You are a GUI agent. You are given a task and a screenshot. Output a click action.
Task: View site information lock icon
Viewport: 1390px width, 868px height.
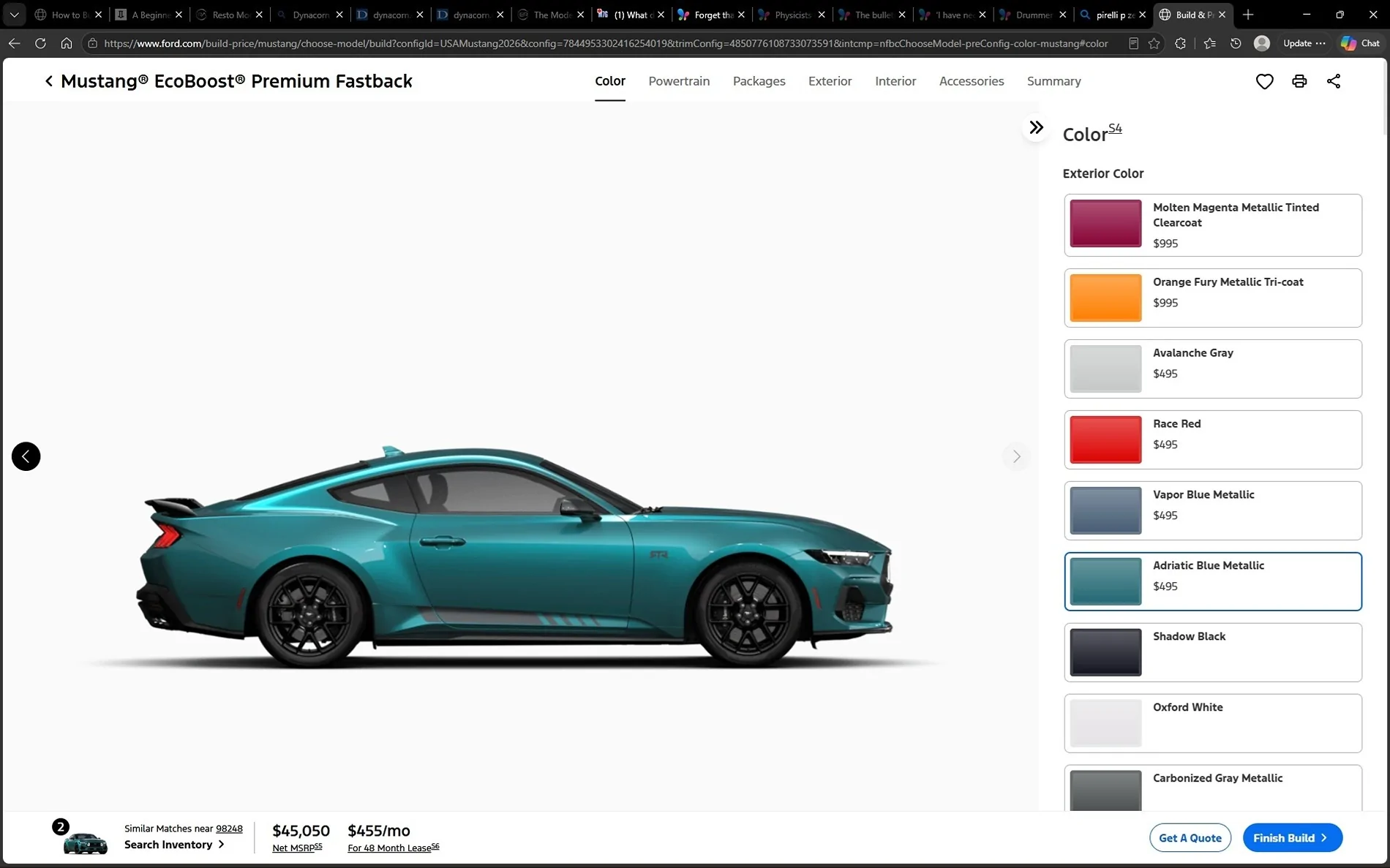92,43
